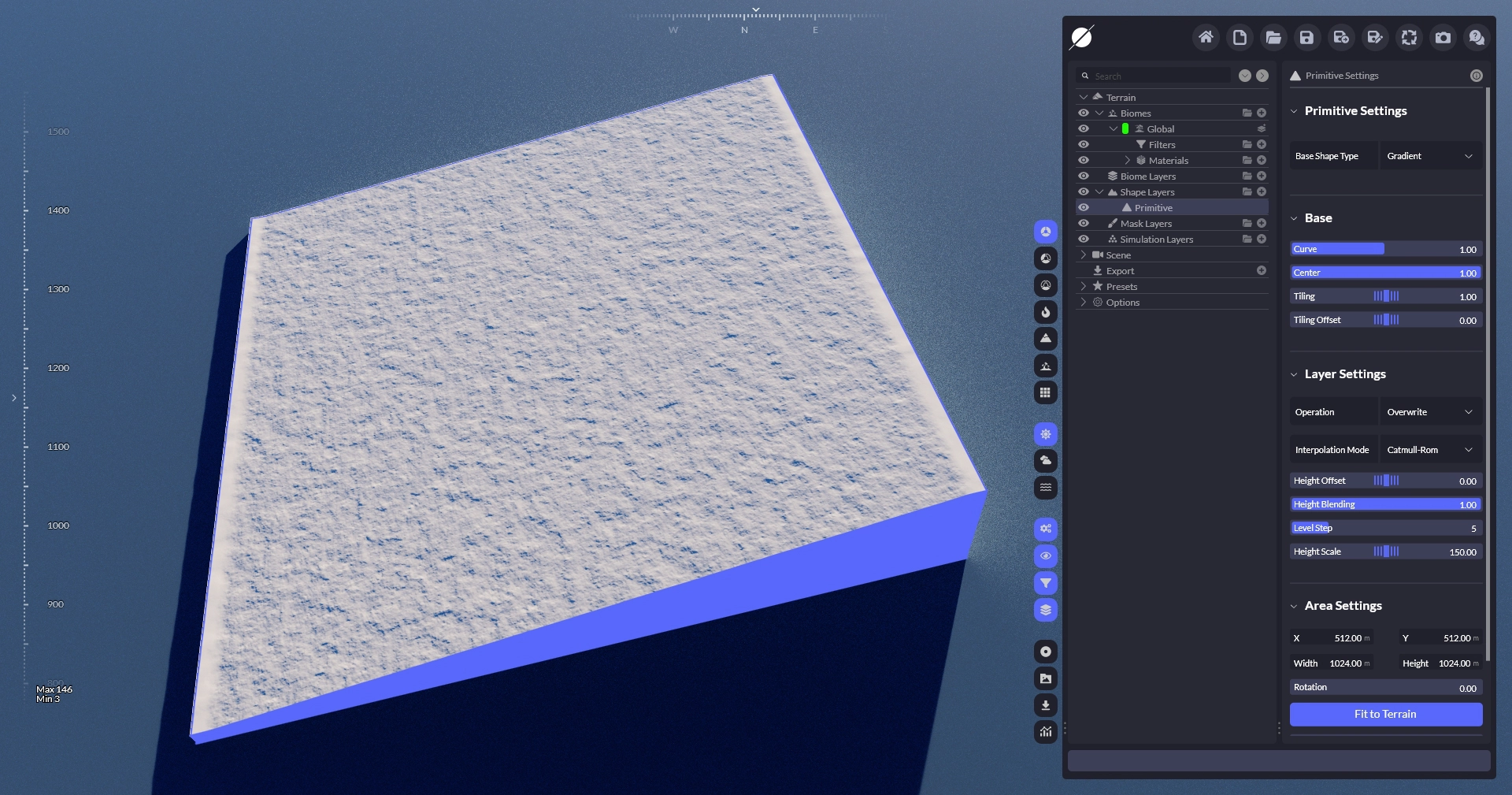Open the Base Shape Type dropdown
Image resolution: width=1512 pixels, height=795 pixels.
(1429, 156)
